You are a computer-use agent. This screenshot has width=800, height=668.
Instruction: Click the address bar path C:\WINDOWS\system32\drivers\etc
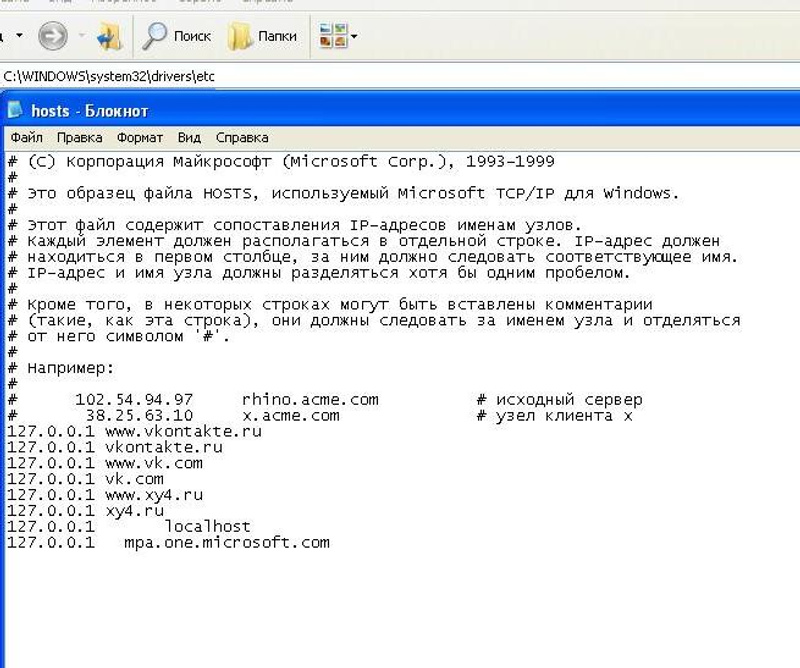pos(109,77)
